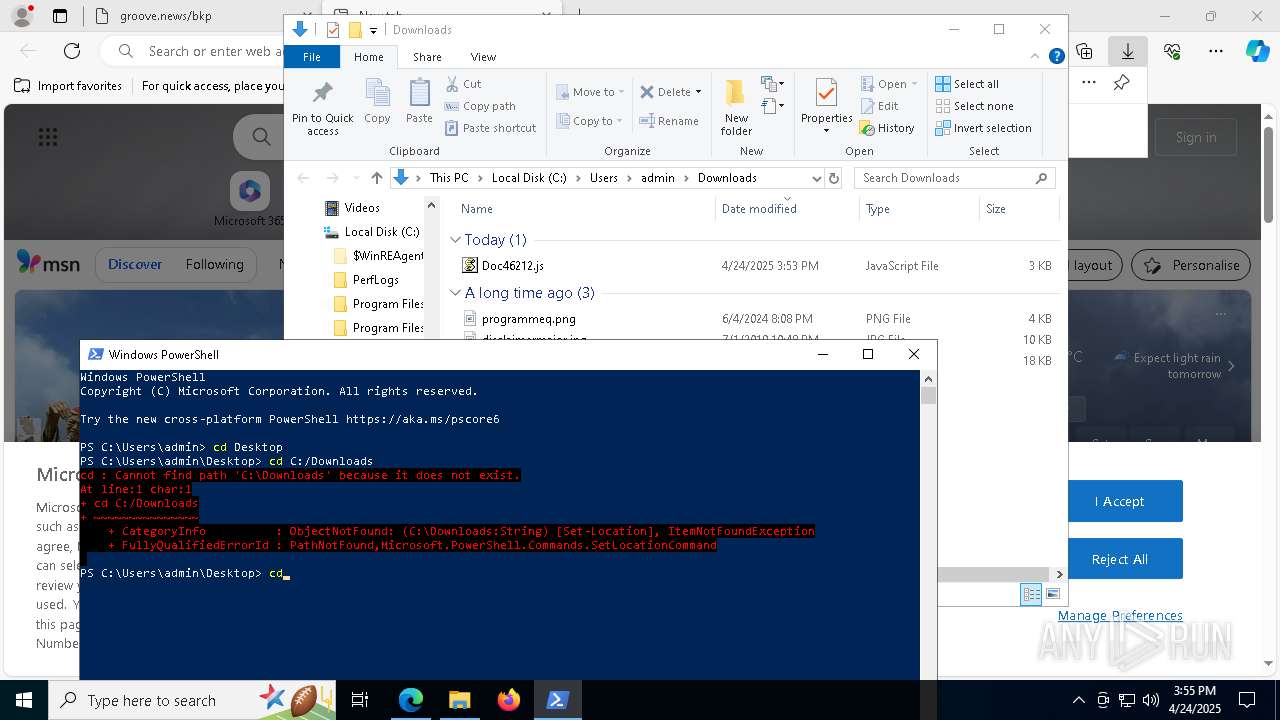Switch to Large icons view icon

1052,594
